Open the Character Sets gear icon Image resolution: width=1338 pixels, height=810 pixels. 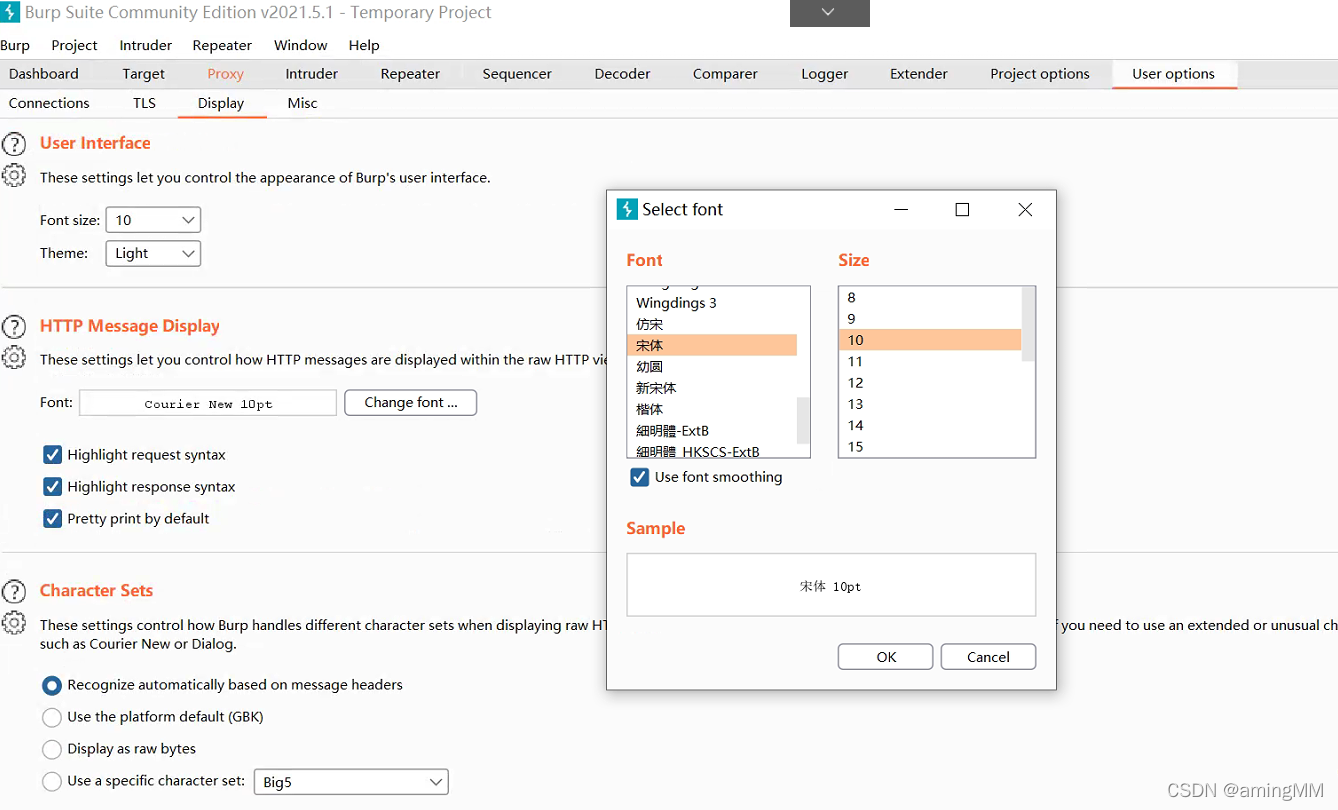pos(14,623)
